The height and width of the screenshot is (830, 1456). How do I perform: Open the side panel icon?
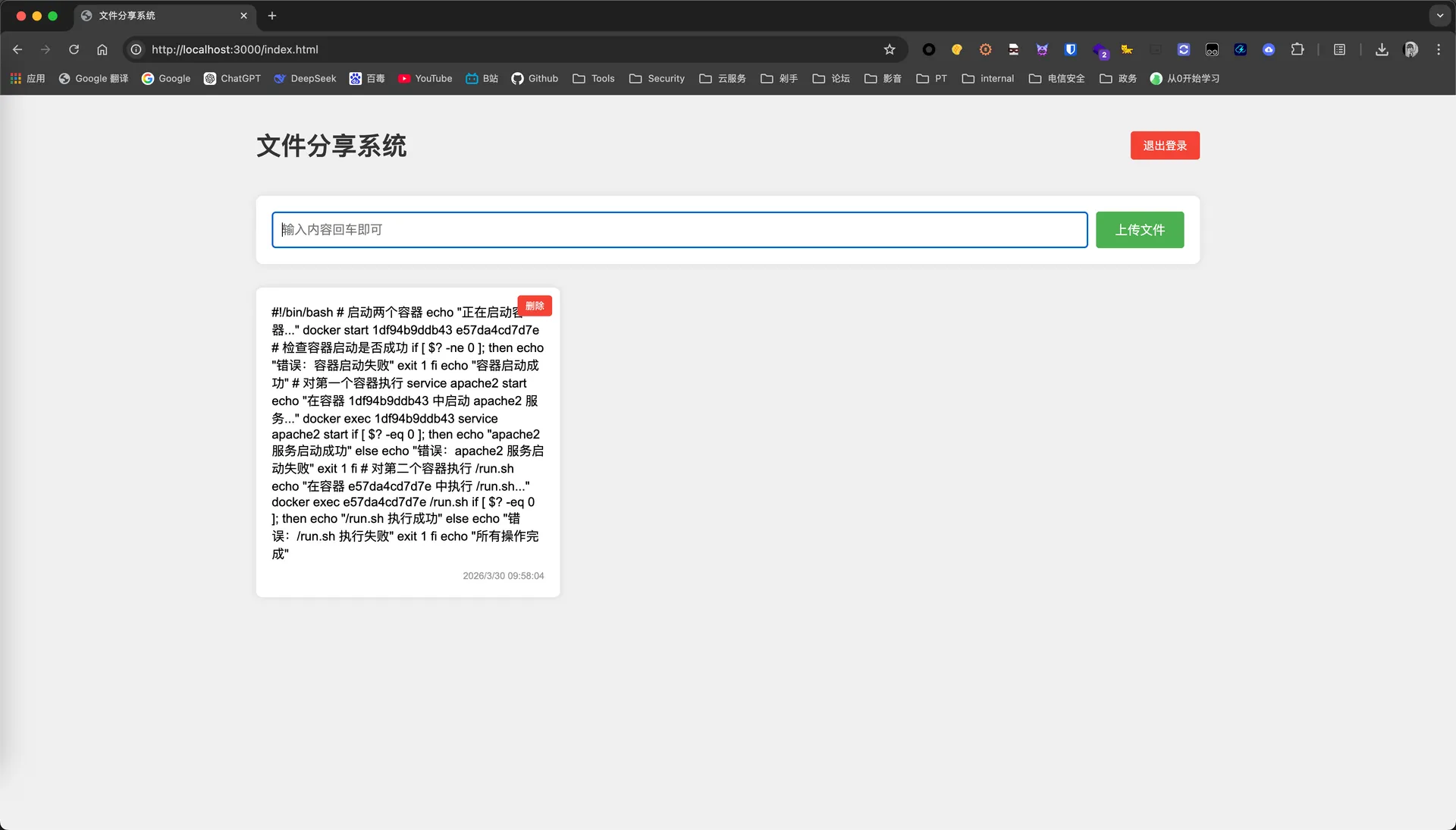[x=1340, y=49]
